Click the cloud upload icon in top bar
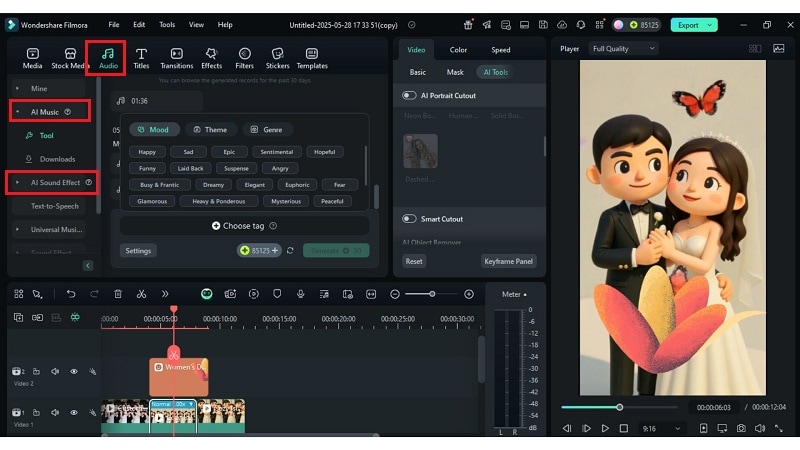Screen dimensions: 800x450 tap(562, 24)
